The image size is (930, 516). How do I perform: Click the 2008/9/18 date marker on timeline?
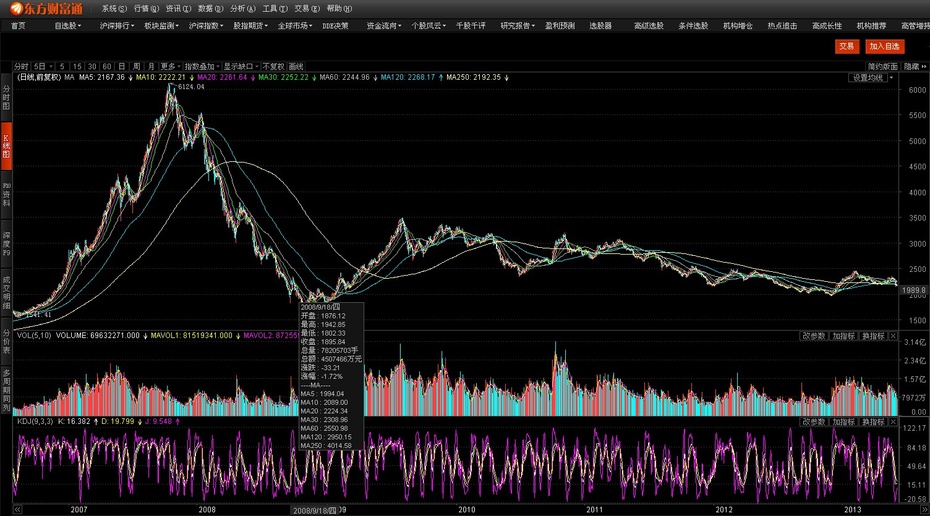pyautogui.click(x=315, y=510)
